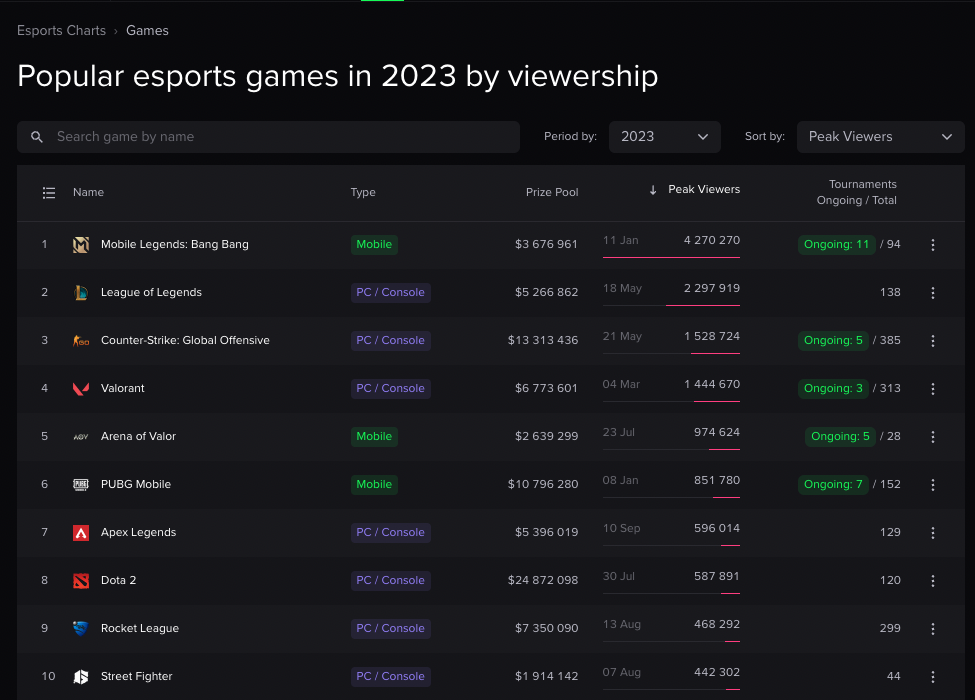Viewport: 975px width, 700px height.
Task: Click the Apex Legends logo icon
Action: coord(81,533)
